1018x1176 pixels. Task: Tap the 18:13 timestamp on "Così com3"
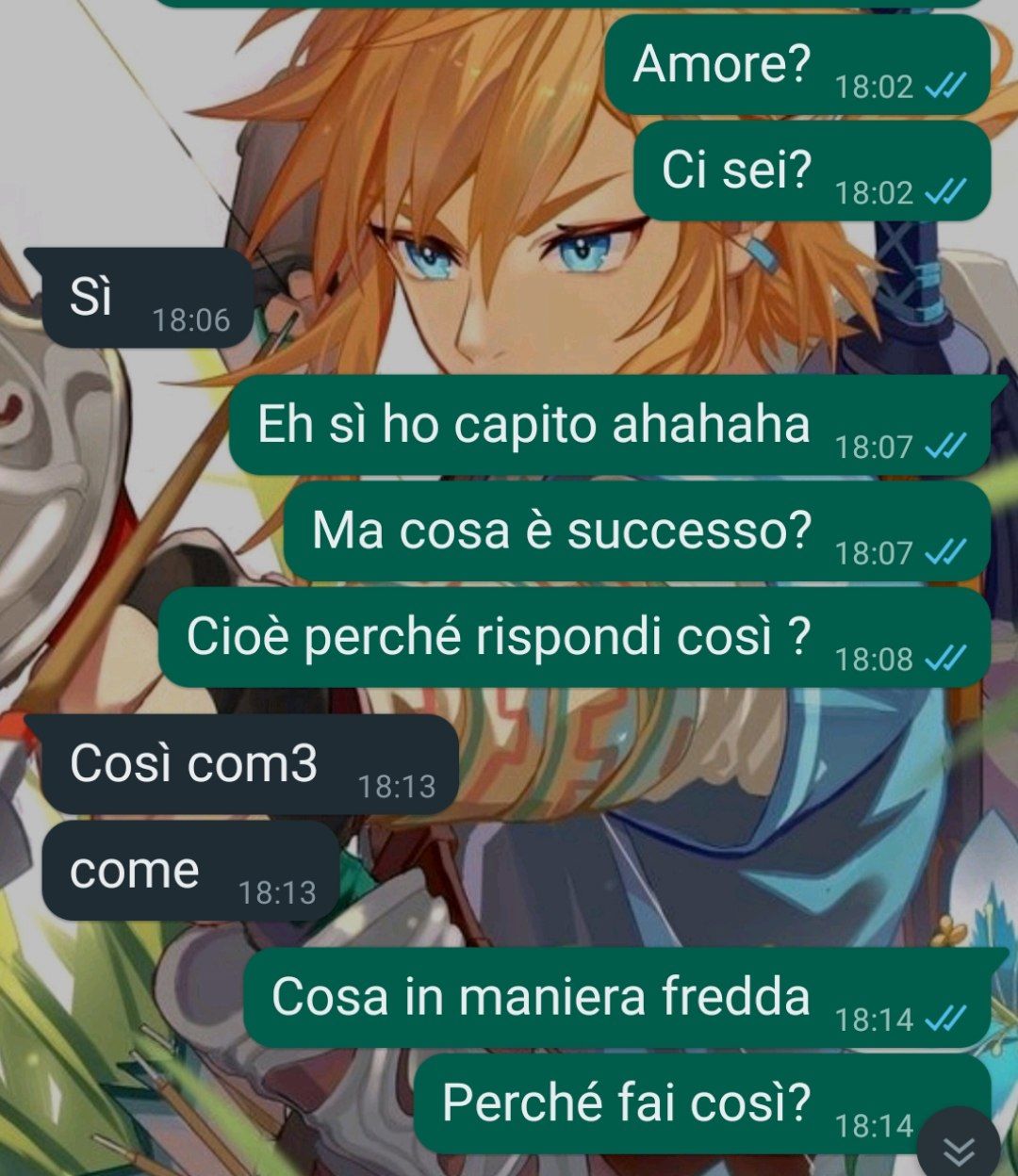[x=397, y=786]
